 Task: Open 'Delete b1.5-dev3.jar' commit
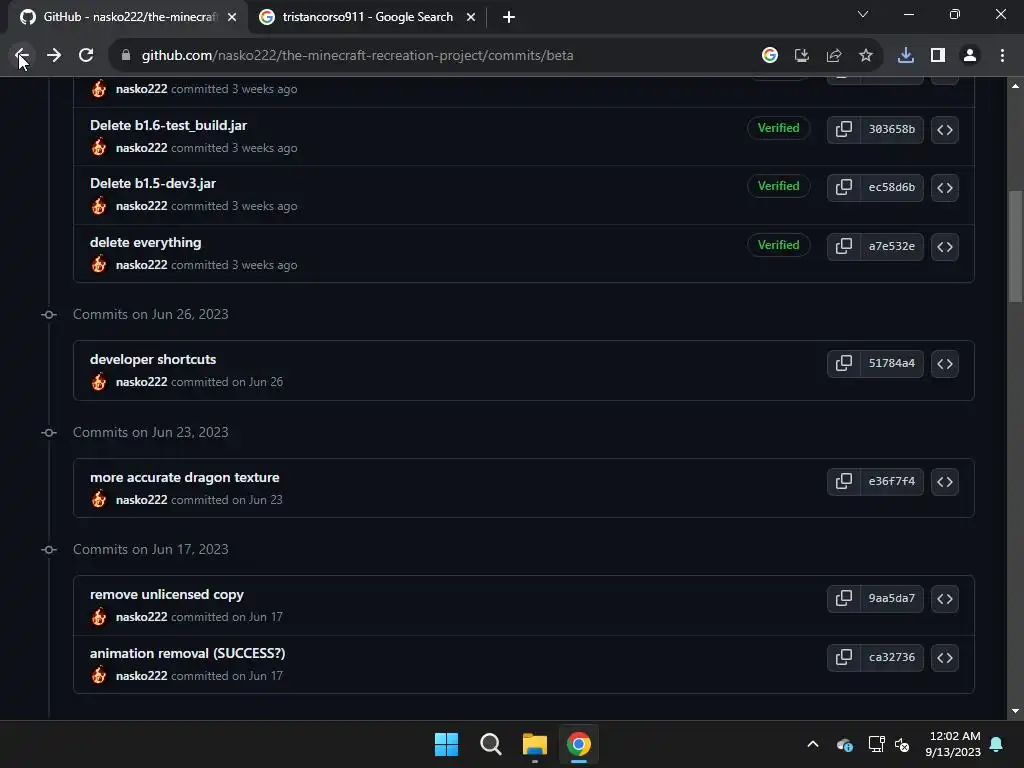tap(153, 184)
